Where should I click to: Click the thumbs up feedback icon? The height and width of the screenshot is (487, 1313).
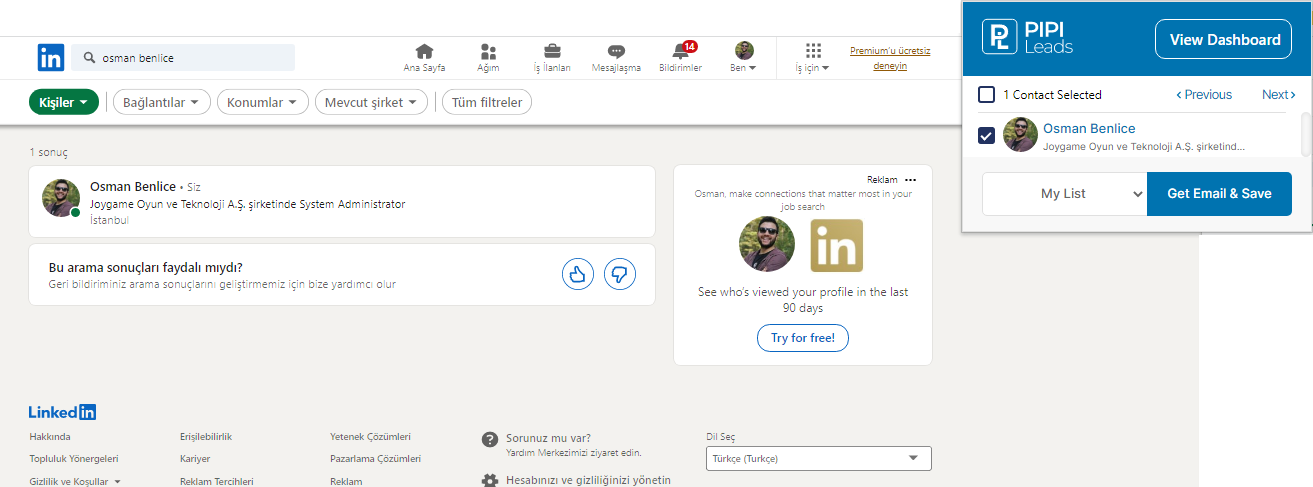pos(578,273)
